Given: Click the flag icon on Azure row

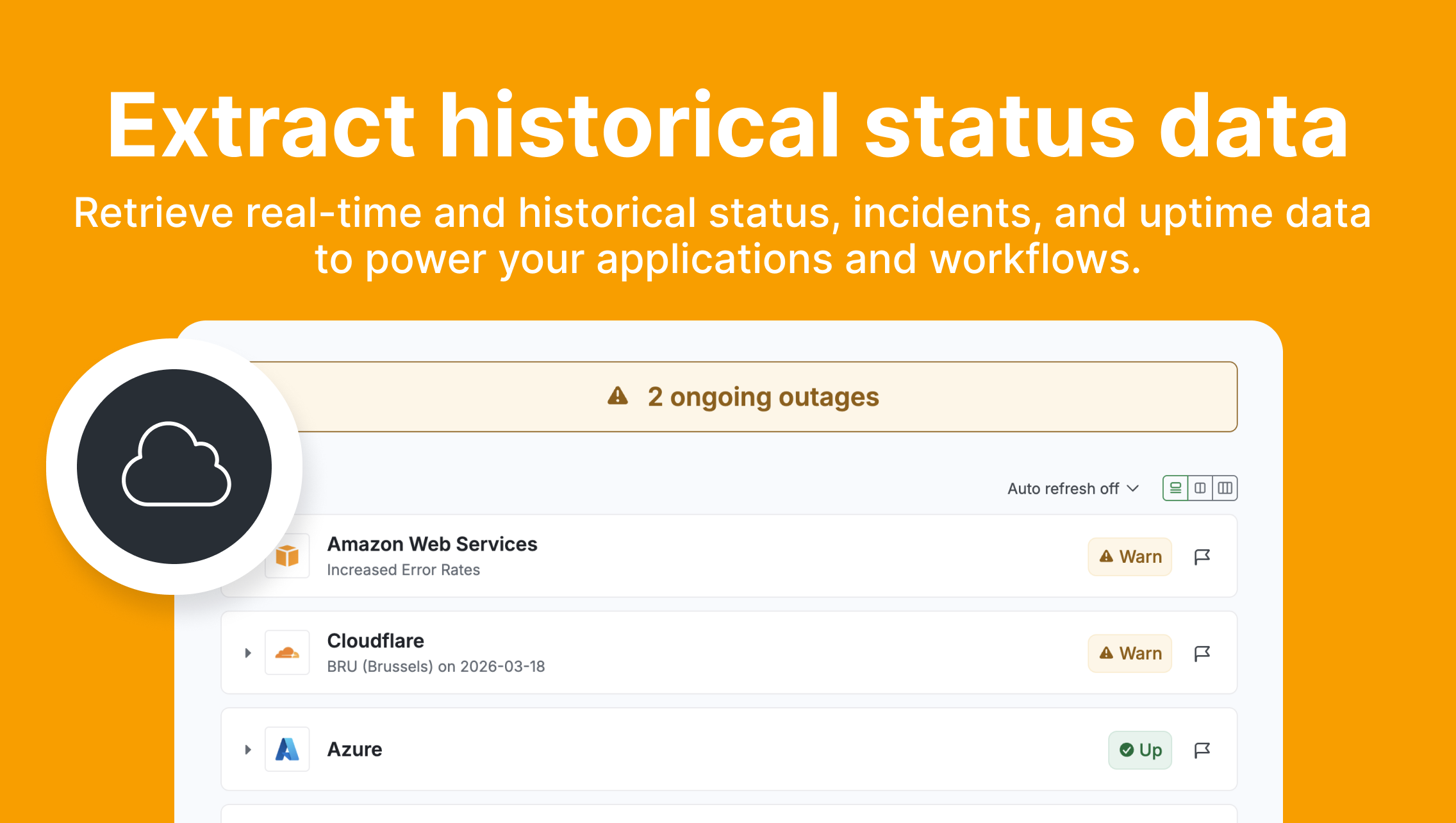Looking at the screenshot, I should (1202, 750).
